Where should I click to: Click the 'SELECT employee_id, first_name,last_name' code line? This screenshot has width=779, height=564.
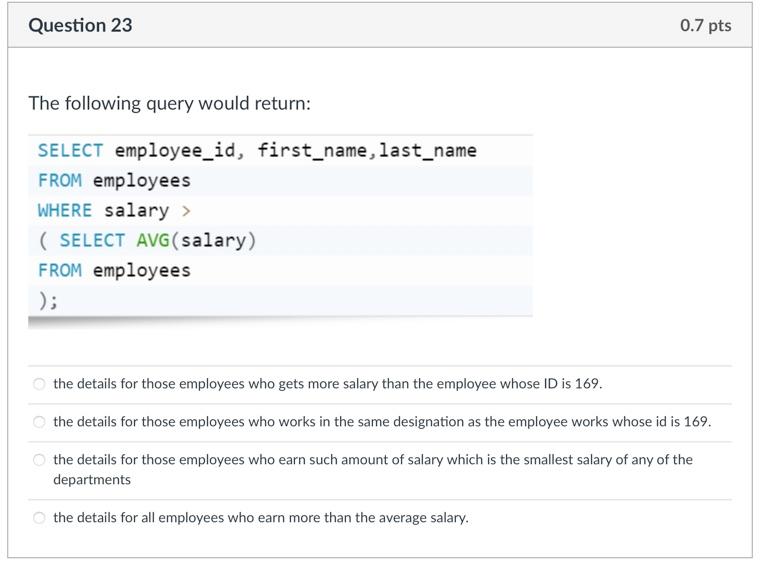(257, 151)
